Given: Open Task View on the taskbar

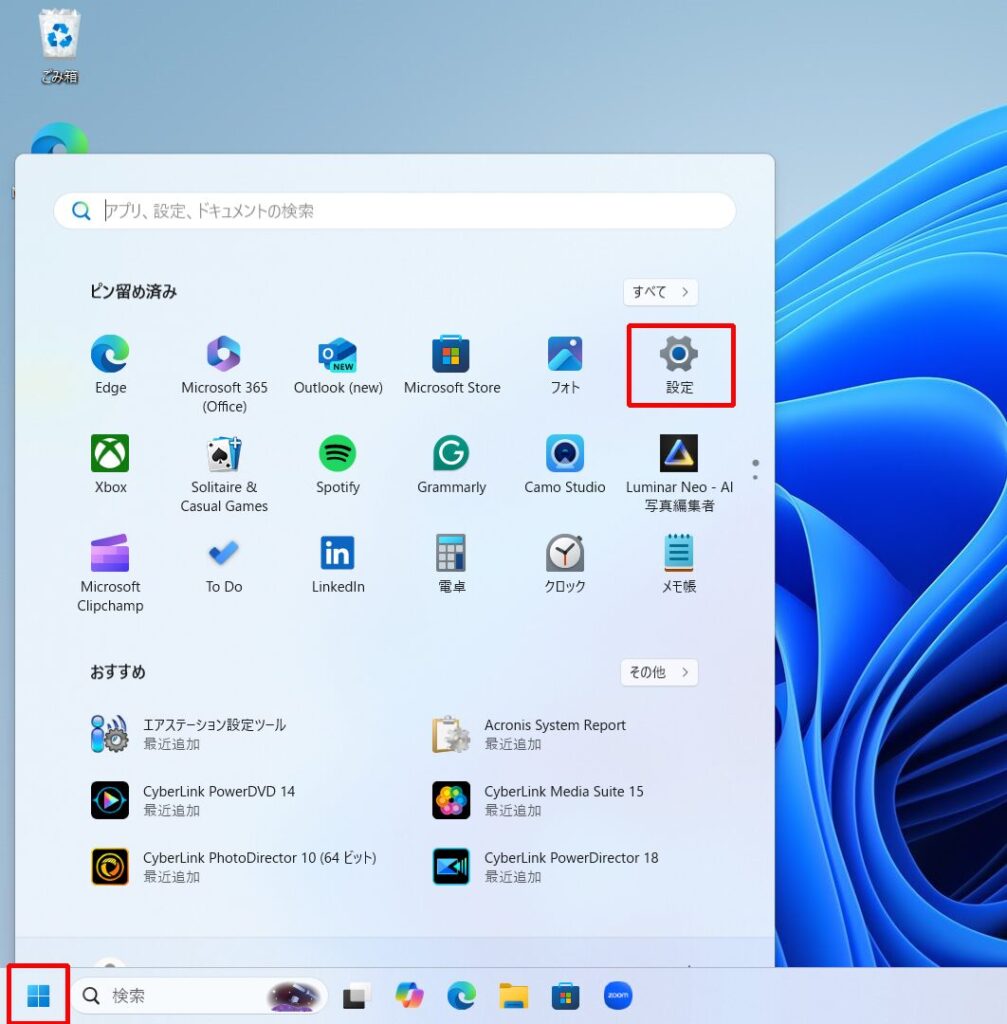Looking at the screenshot, I should coord(357,995).
